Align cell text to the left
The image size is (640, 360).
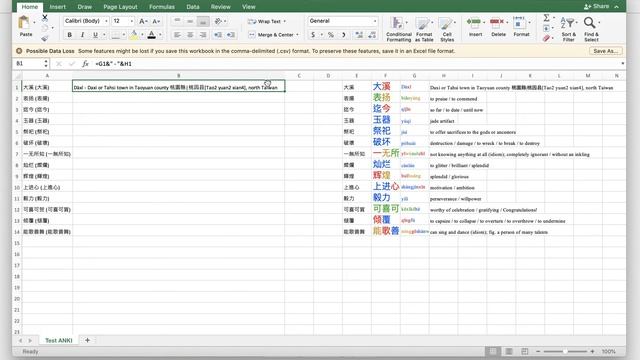pos(177,35)
